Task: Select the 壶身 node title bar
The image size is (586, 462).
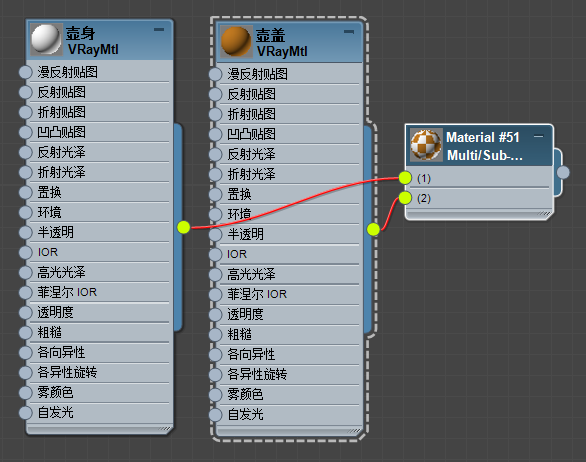Action: coord(100,40)
